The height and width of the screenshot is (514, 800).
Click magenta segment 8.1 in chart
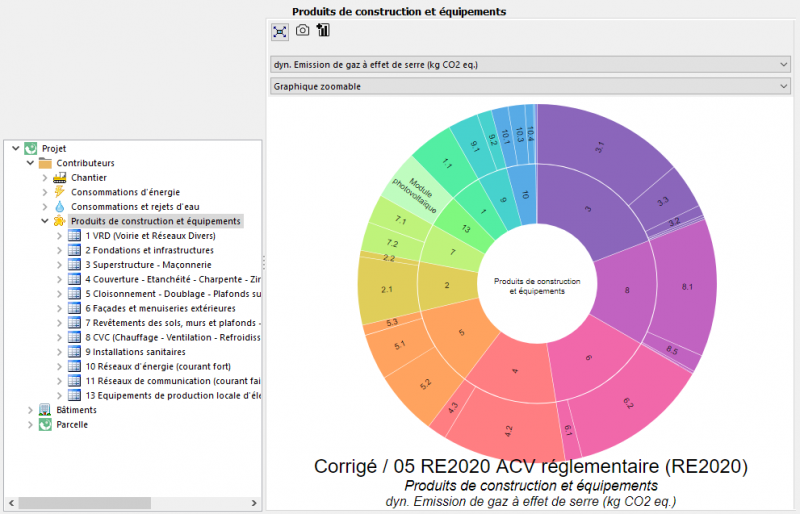point(687,287)
